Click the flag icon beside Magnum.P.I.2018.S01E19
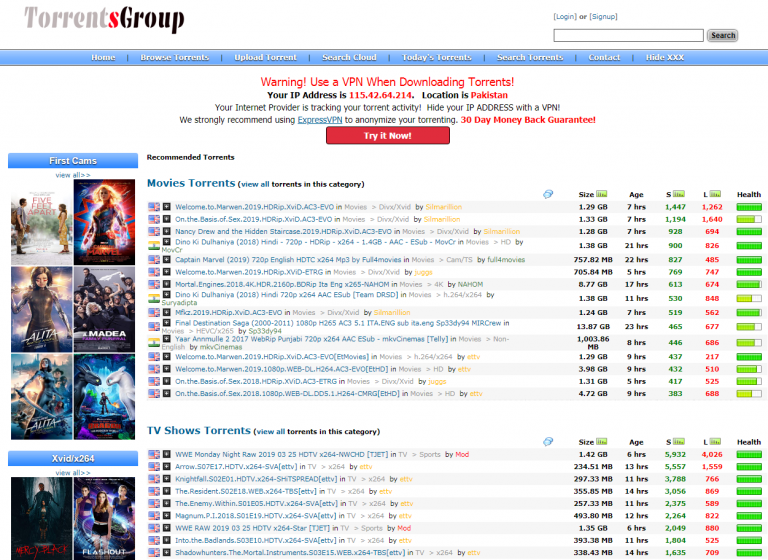This screenshot has width=768, height=560. tap(154, 515)
